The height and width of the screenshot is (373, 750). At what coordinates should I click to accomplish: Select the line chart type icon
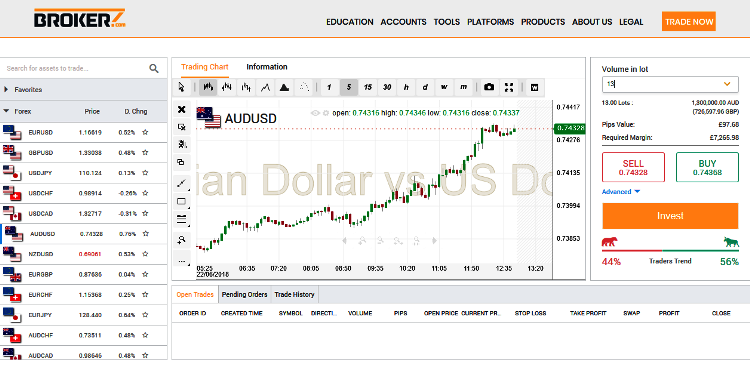point(265,87)
